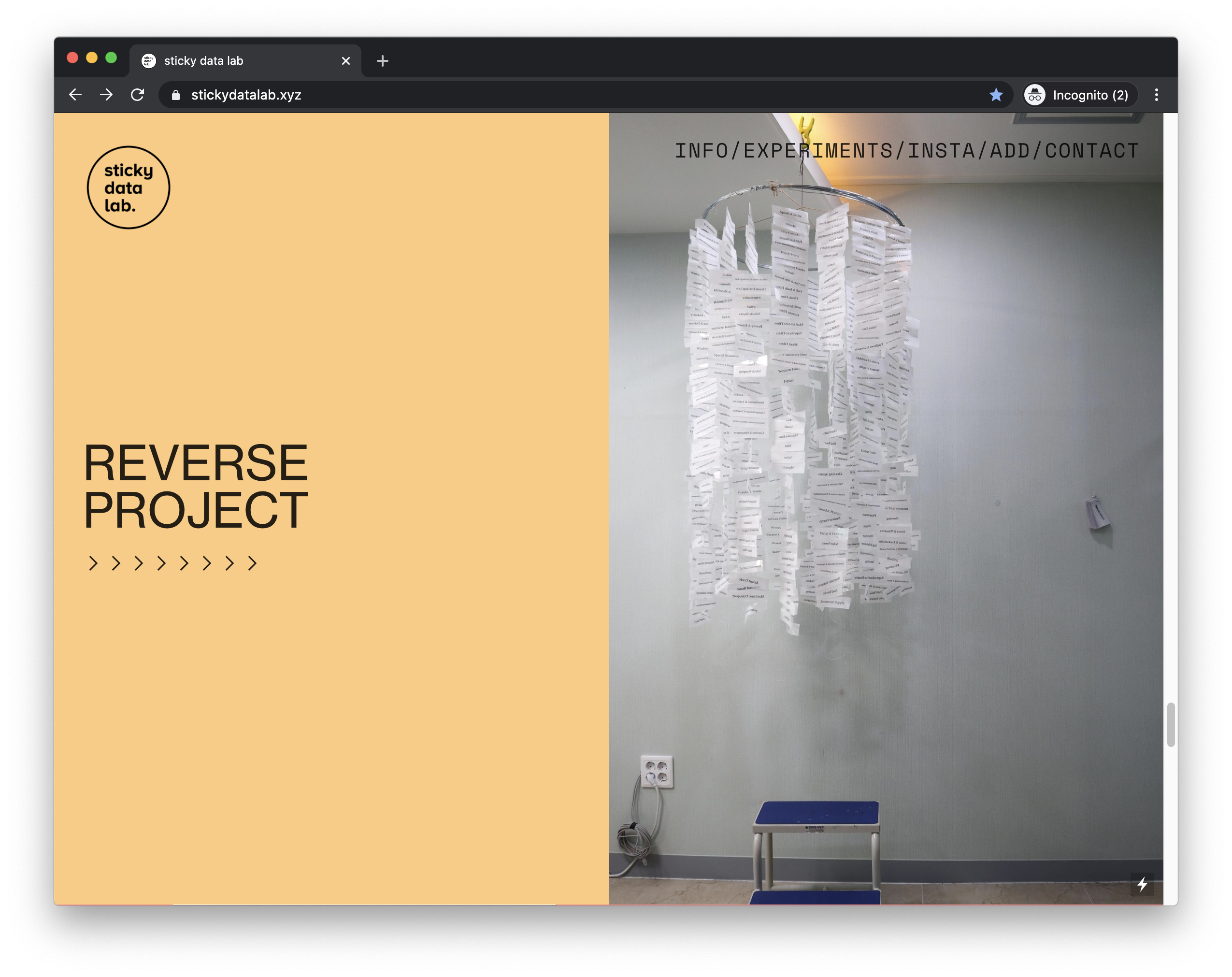Open the INFO navigation link
1232x977 pixels.
click(701, 151)
